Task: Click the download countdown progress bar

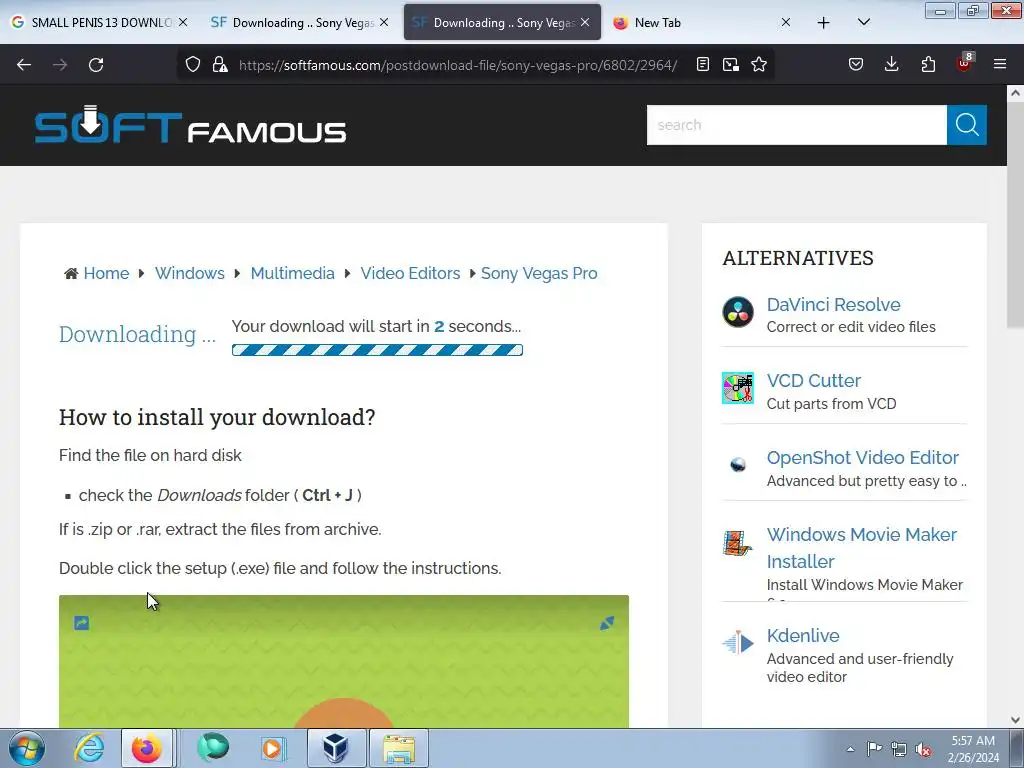Action: [377, 350]
